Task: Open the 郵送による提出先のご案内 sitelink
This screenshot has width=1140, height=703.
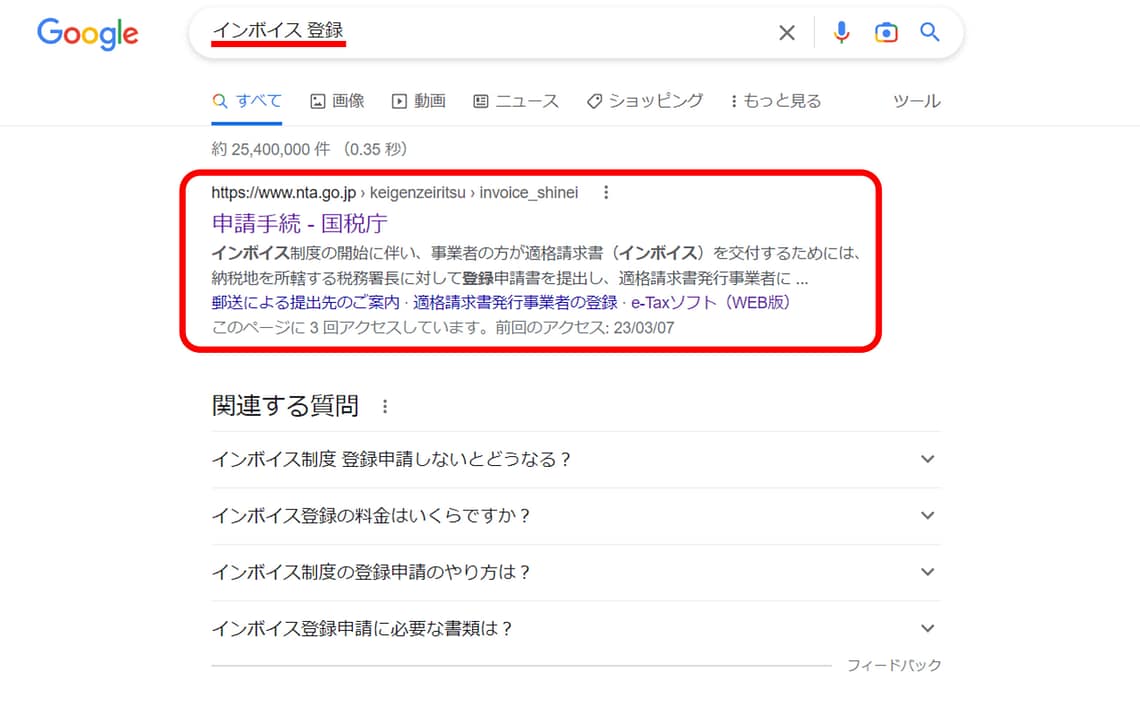Action: click(306, 303)
